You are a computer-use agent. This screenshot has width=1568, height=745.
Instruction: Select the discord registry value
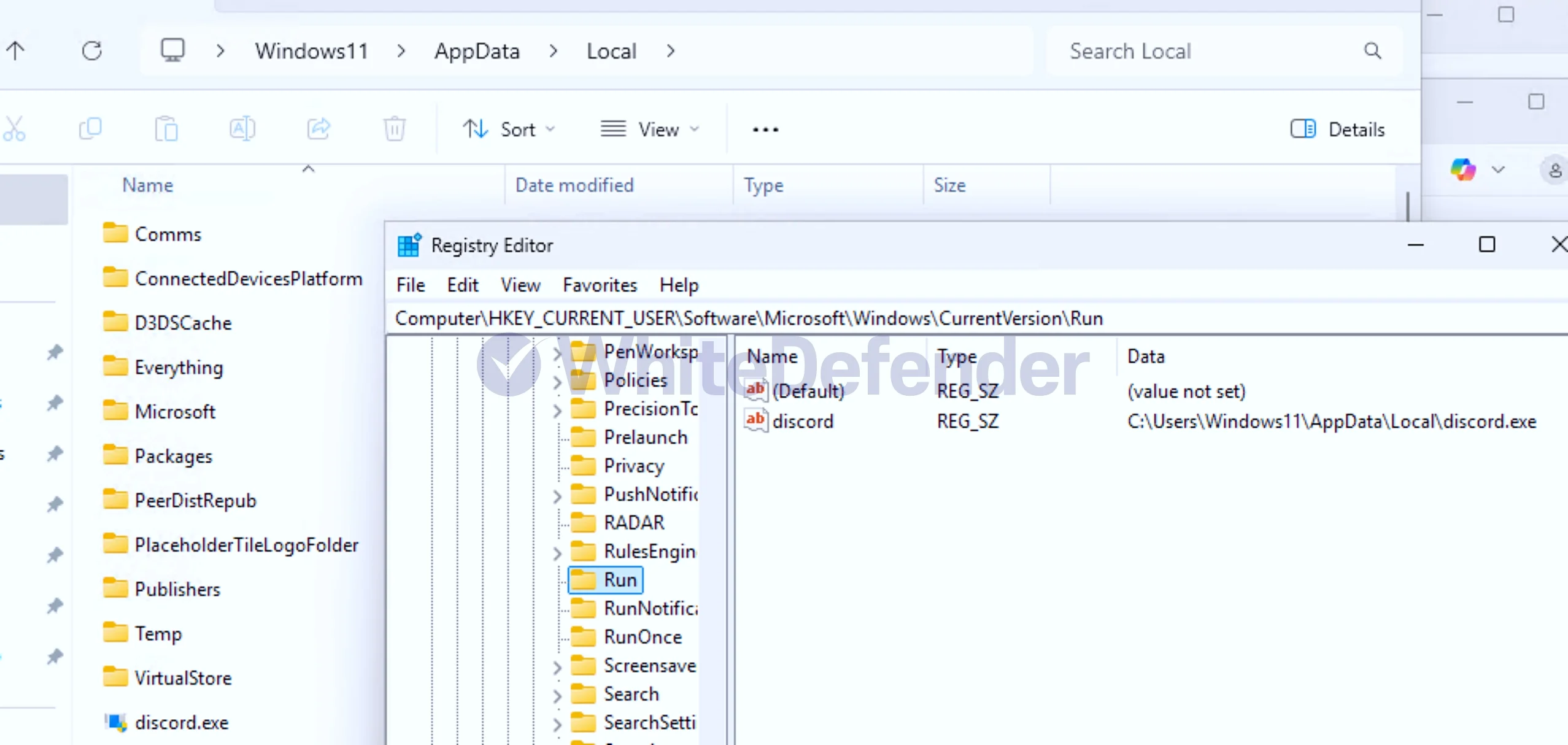click(x=802, y=422)
